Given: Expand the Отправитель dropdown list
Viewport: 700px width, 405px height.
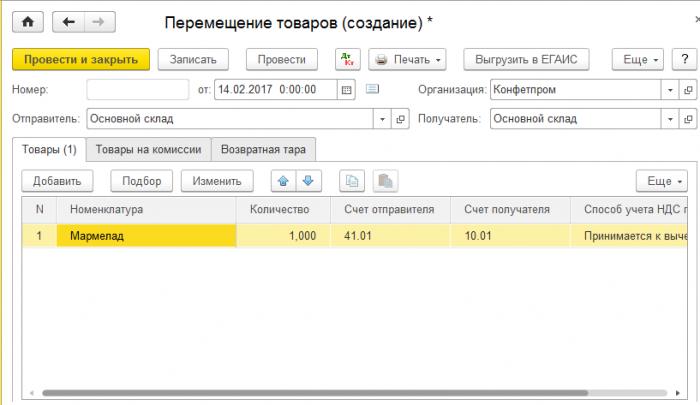Looking at the screenshot, I should click(x=382, y=119).
